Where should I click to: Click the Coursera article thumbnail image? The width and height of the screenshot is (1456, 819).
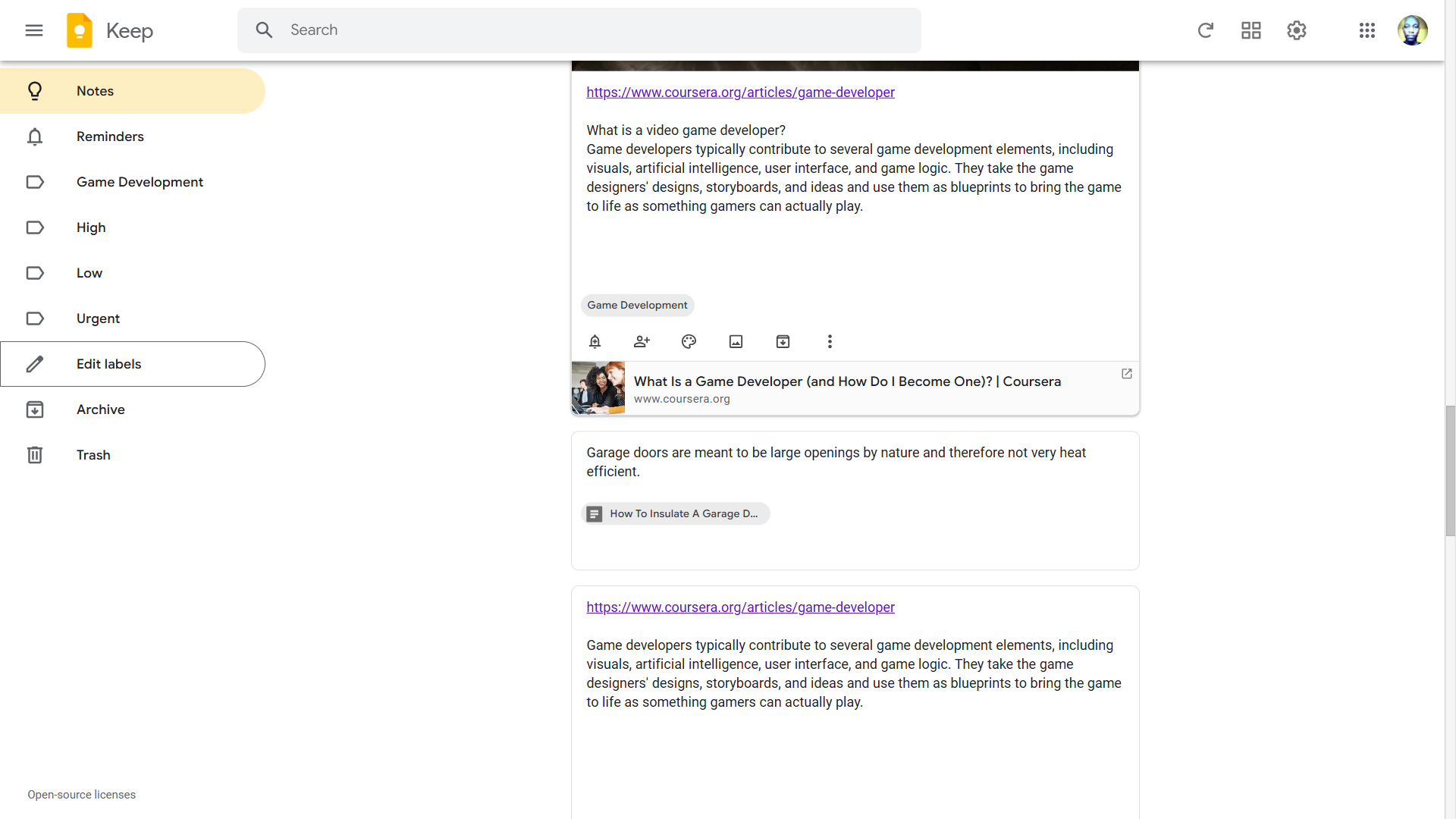coord(597,388)
